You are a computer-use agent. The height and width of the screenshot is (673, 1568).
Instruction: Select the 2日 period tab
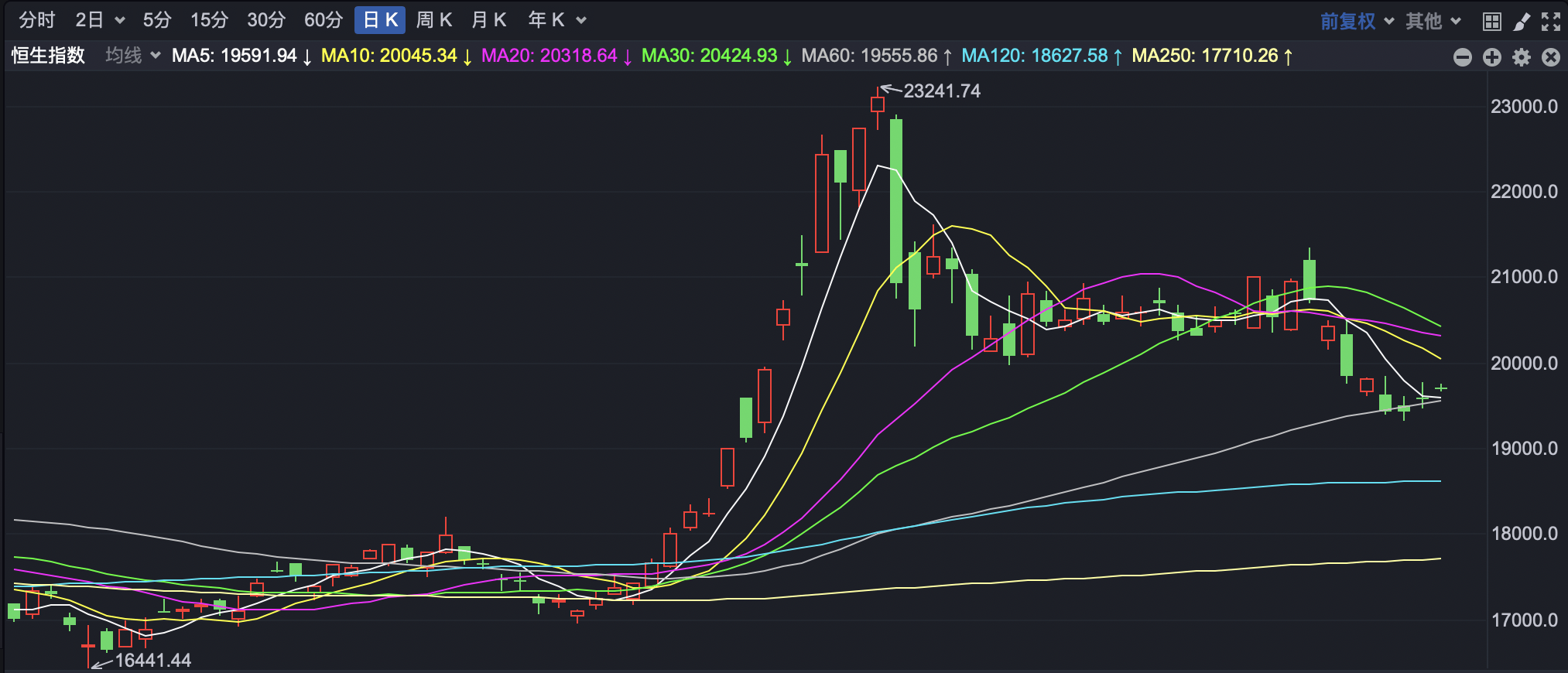[90, 20]
